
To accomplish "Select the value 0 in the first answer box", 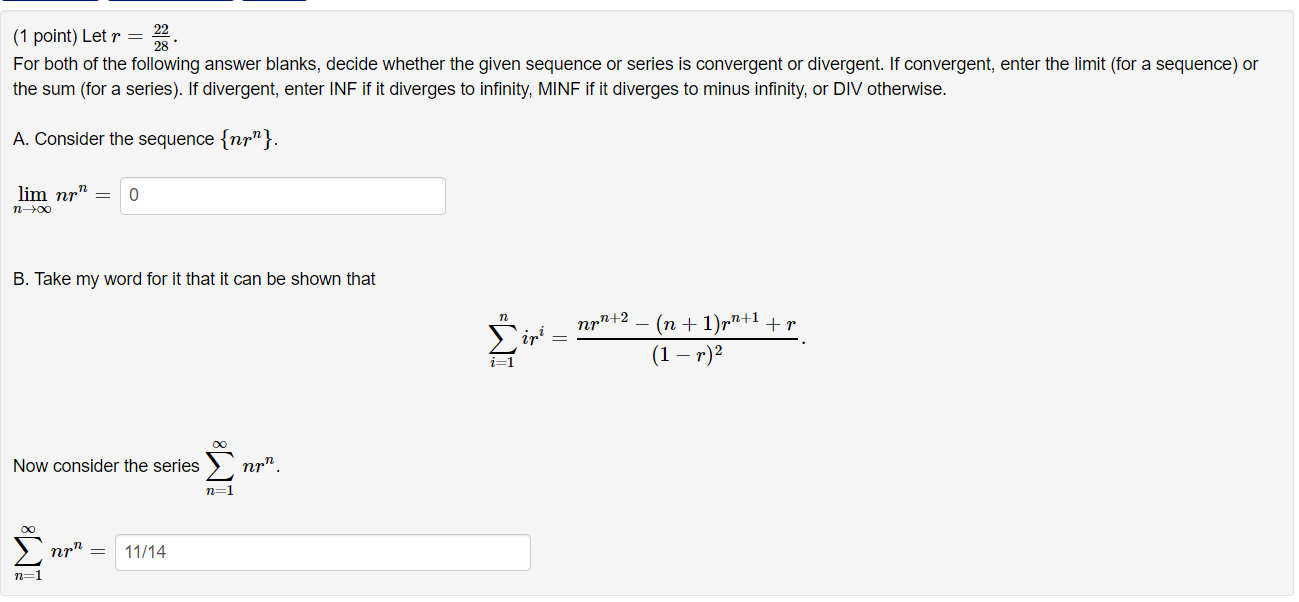I will 135,195.
